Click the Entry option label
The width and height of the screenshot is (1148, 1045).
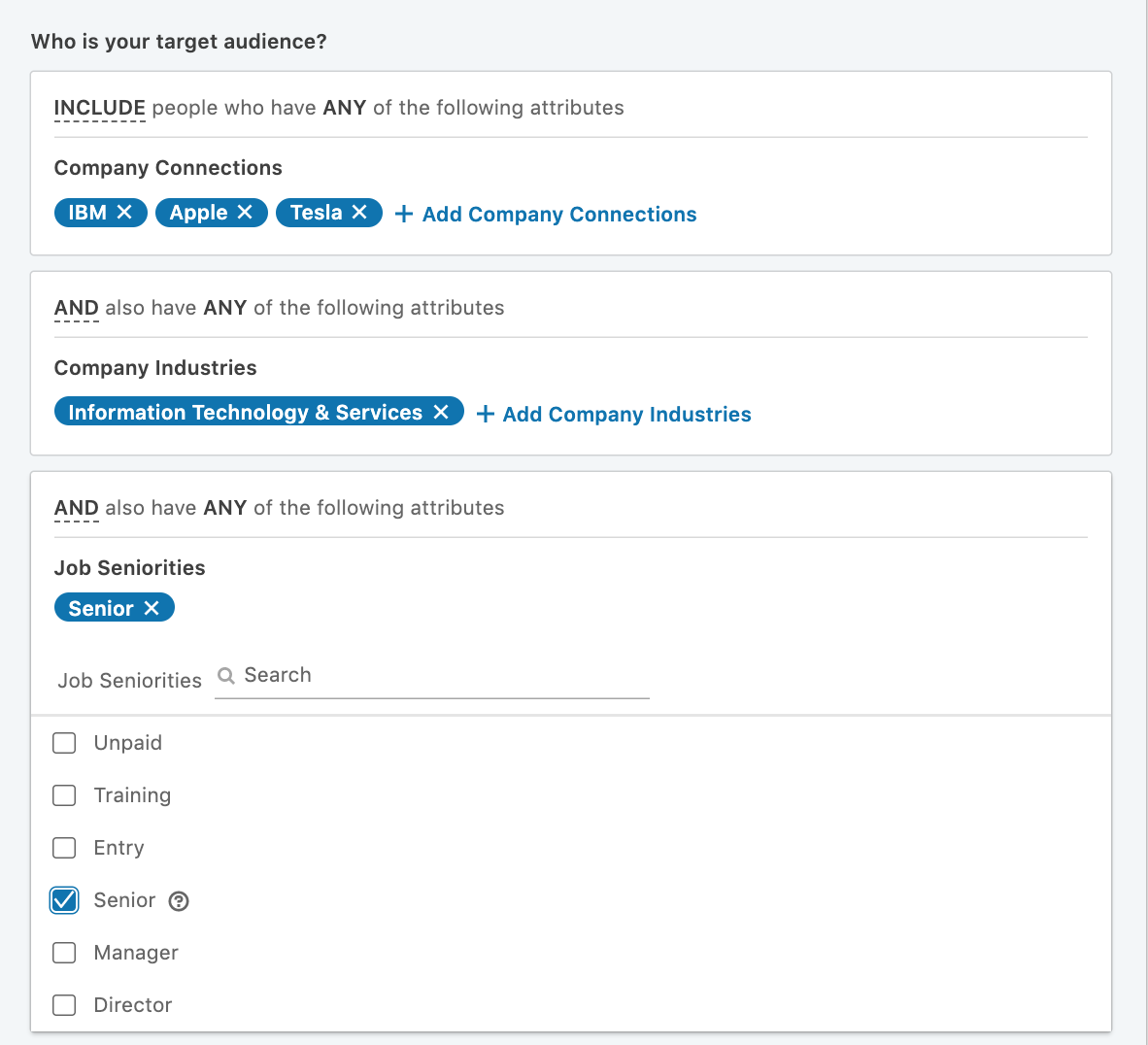(x=118, y=848)
